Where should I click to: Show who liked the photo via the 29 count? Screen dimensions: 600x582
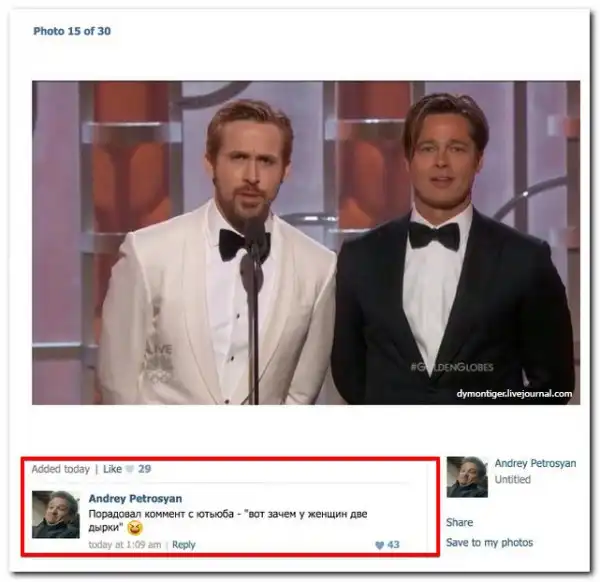tap(144, 469)
